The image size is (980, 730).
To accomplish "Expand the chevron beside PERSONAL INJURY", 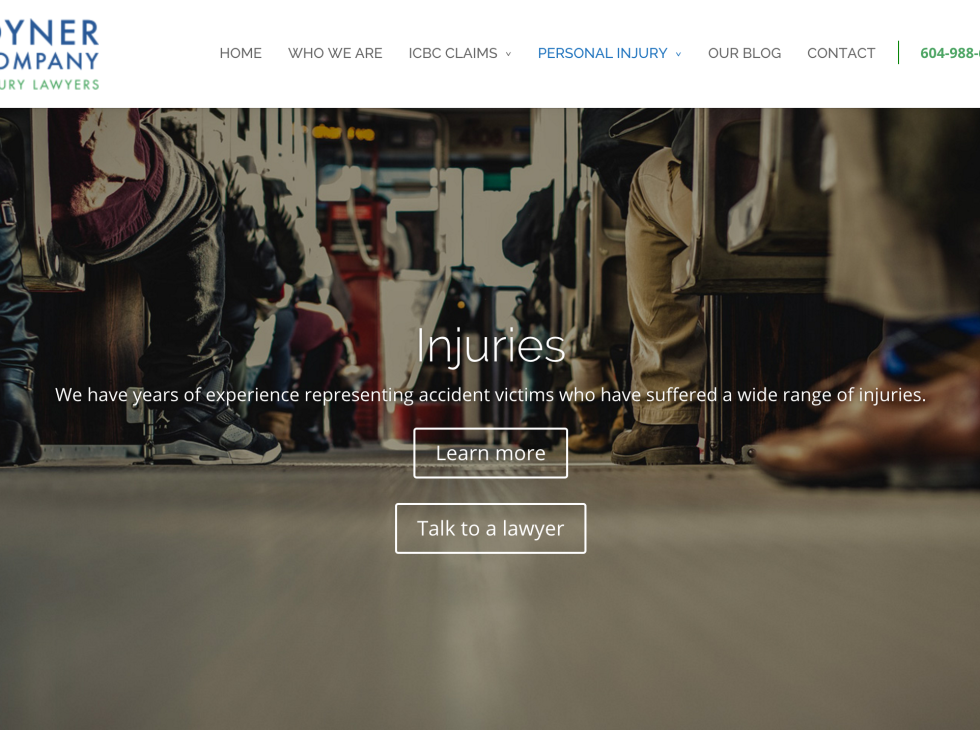I will click(x=678, y=54).
